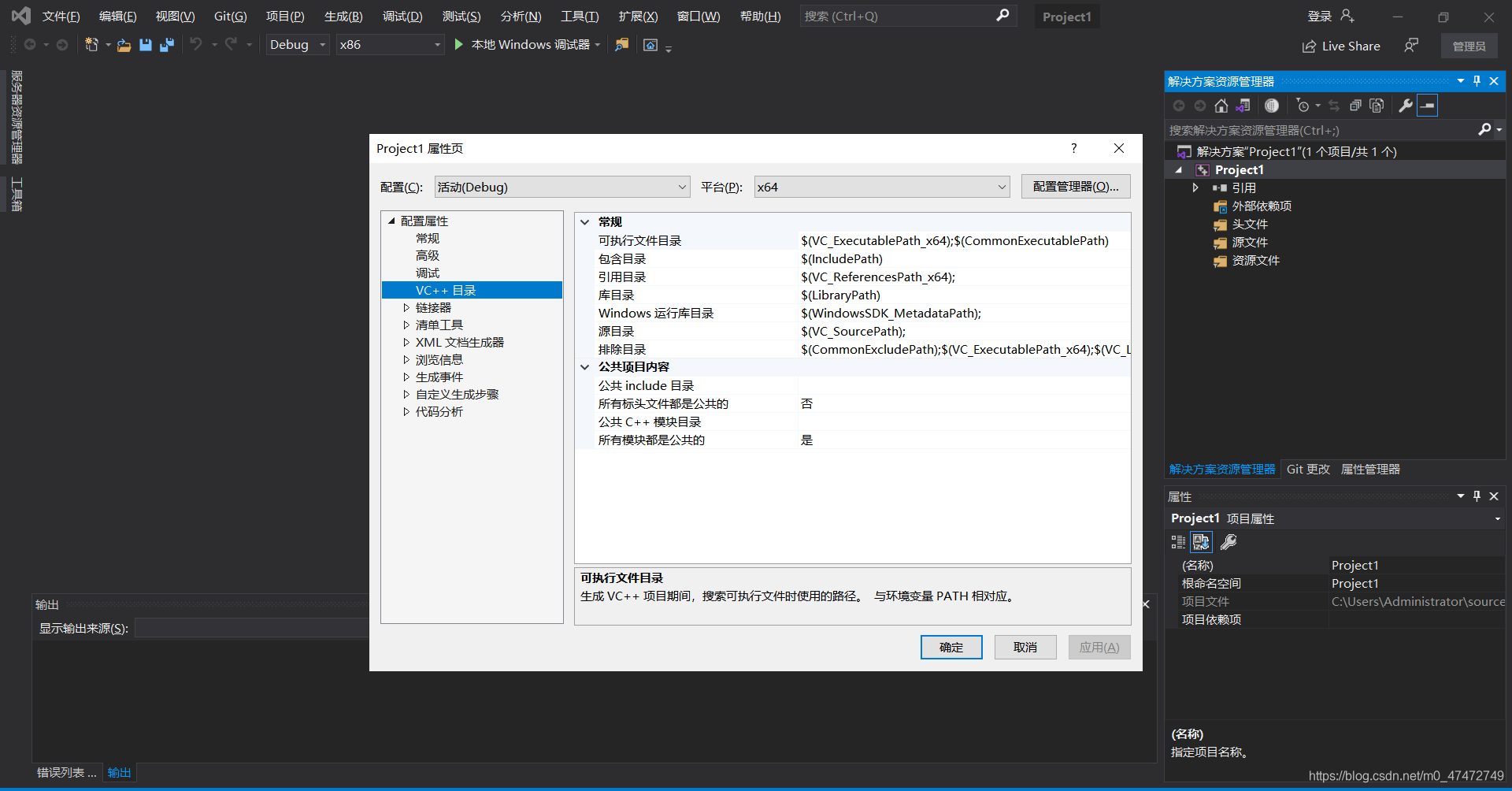This screenshot has width=1512, height=791.
Task: Open the 文件(F) menu
Action: tap(61, 17)
